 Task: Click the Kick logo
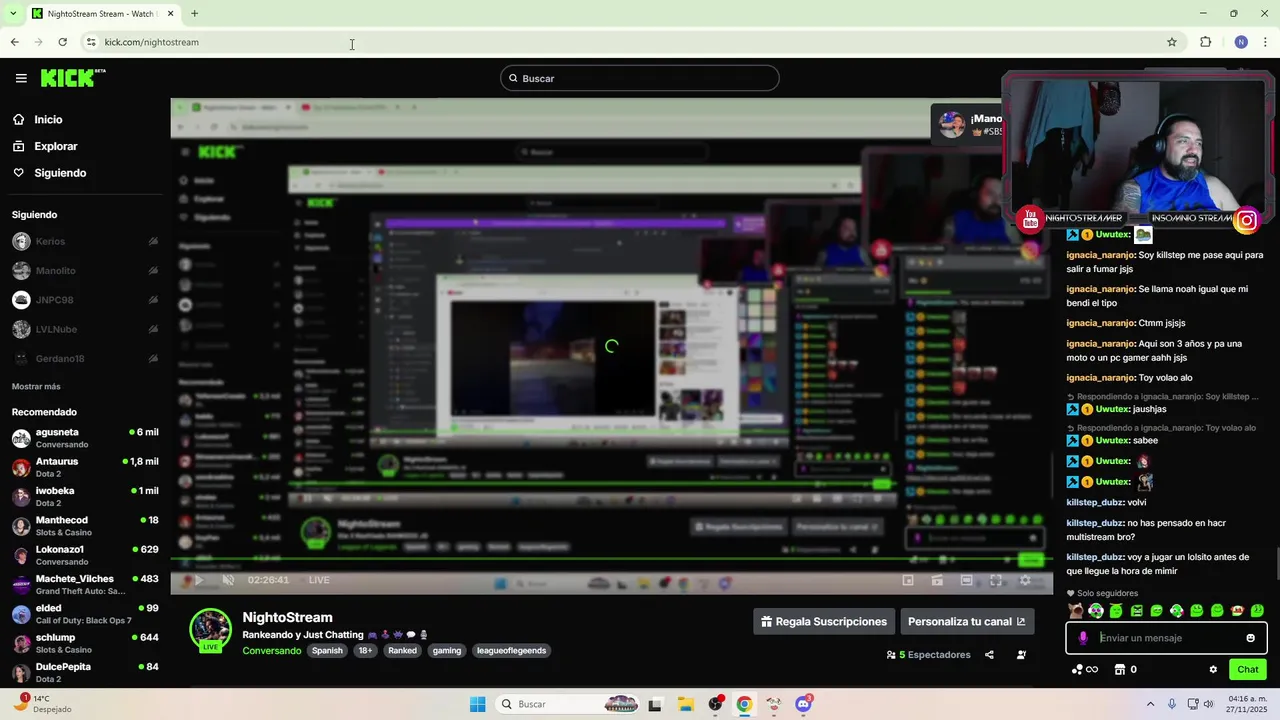click(73, 78)
